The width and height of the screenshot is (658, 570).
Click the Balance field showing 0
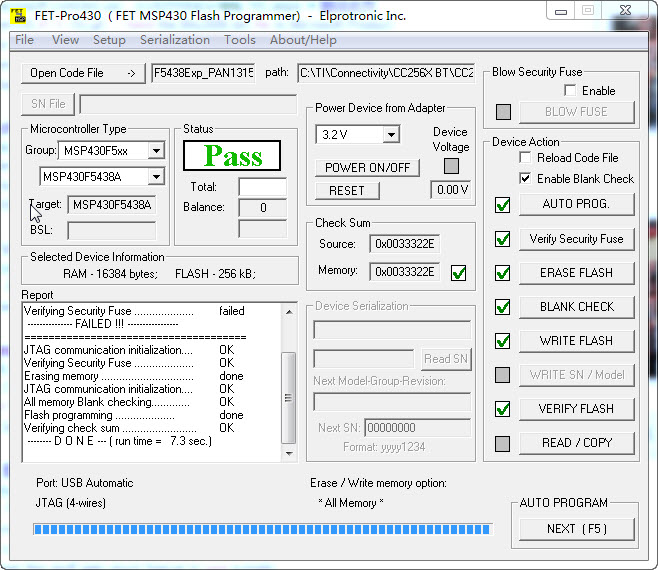(x=263, y=208)
